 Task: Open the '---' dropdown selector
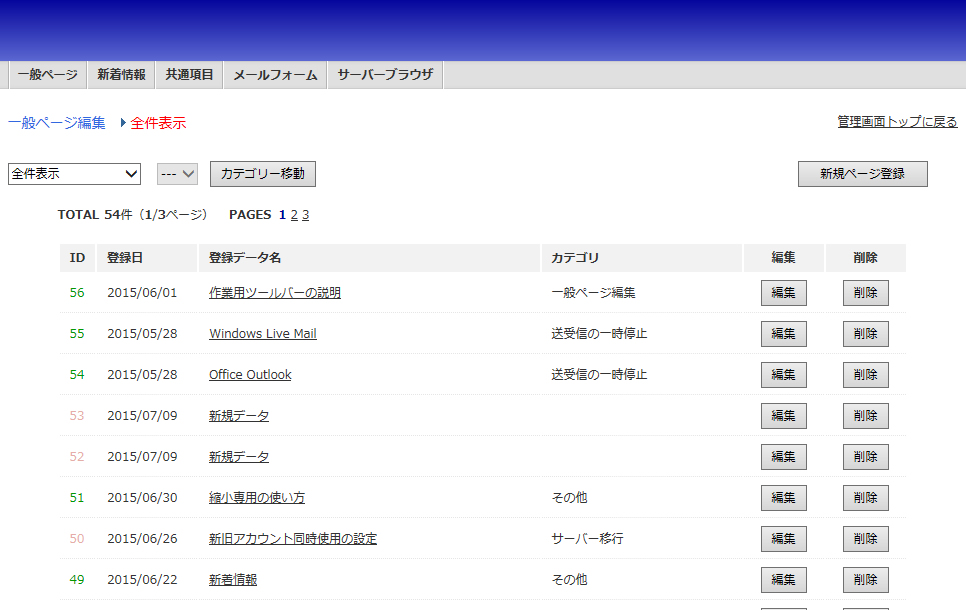178,174
